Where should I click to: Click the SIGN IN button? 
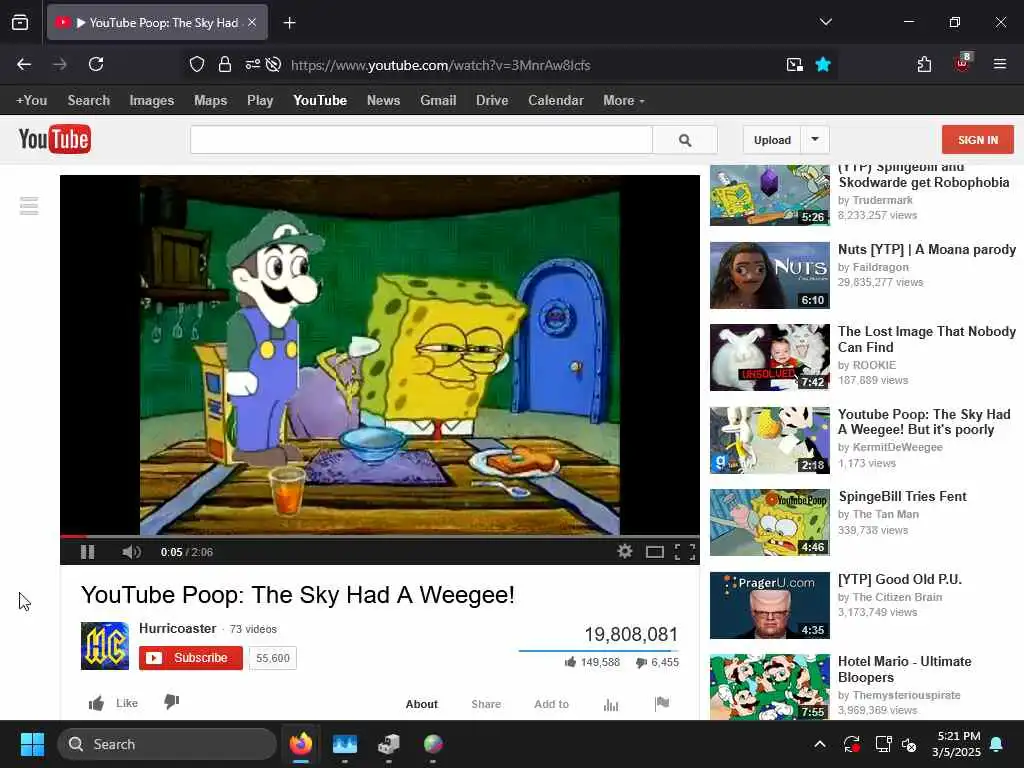coord(978,140)
